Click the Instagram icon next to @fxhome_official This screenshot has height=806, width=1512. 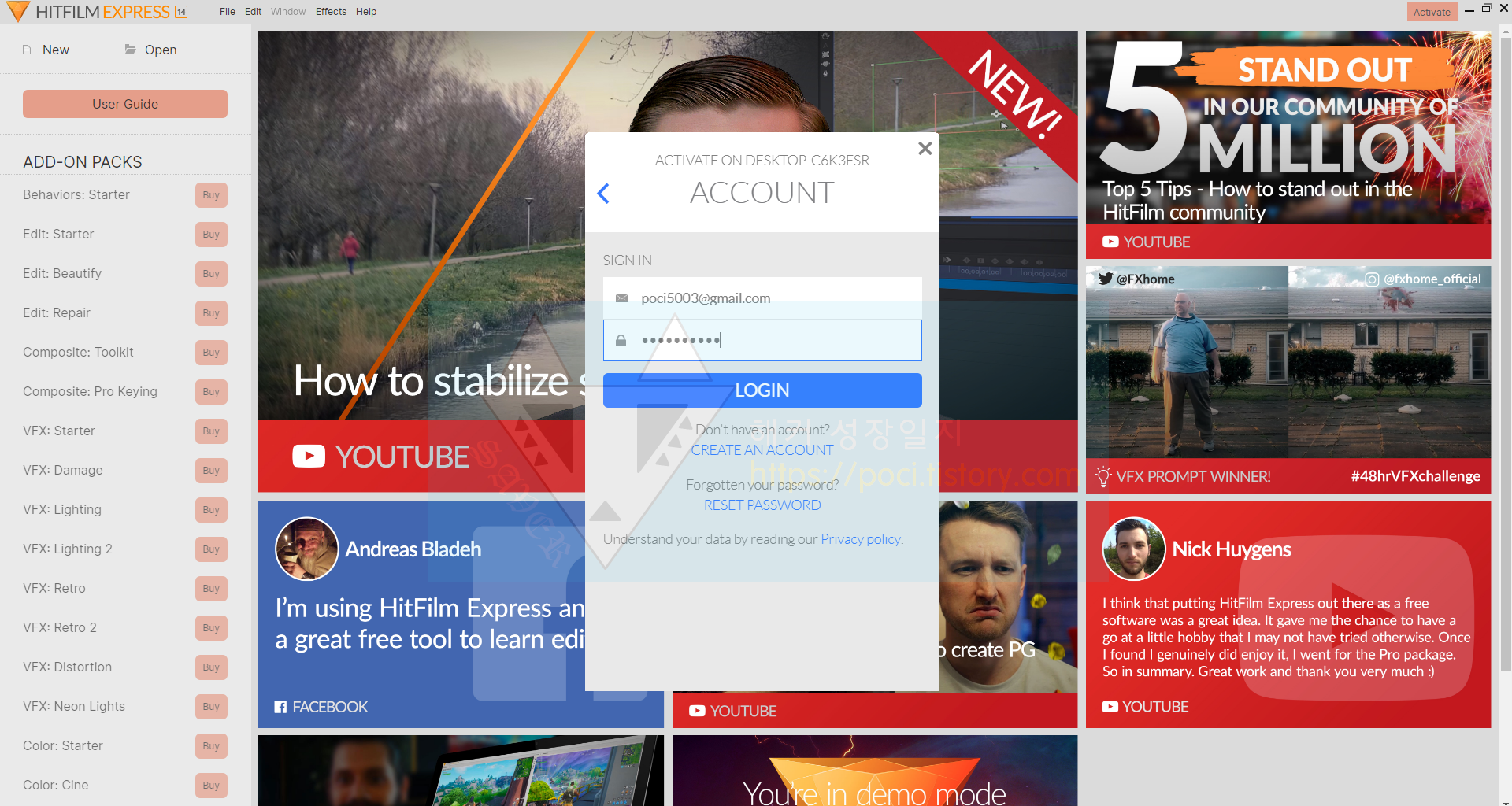(x=1372, y=279)
